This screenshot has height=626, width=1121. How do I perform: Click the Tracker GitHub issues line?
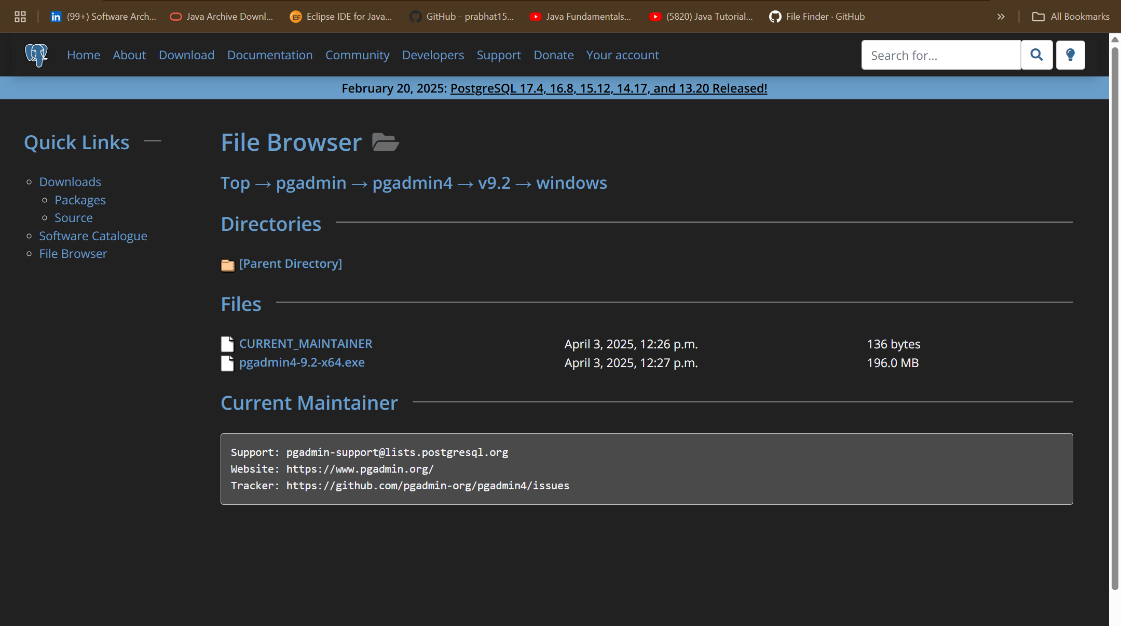pos(400,486)
